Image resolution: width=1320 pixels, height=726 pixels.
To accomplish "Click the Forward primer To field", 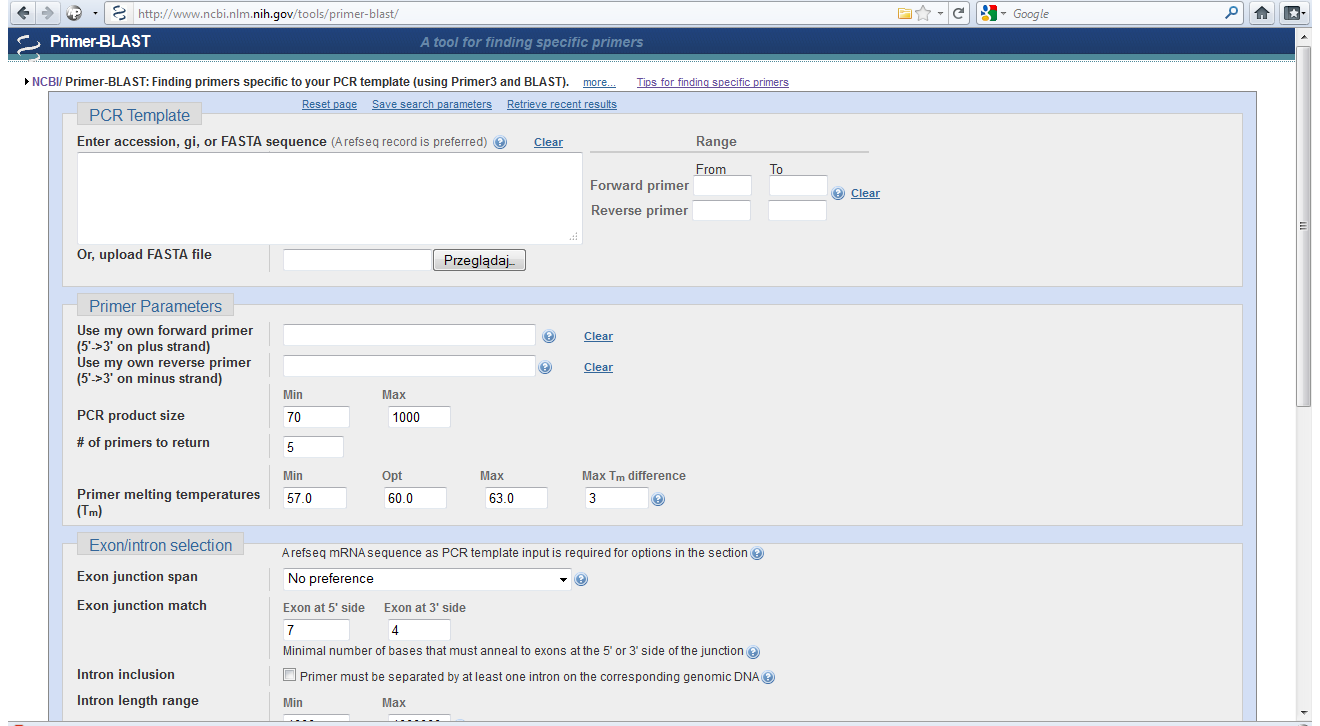I will pyautogui.click(x=798, y=186).
